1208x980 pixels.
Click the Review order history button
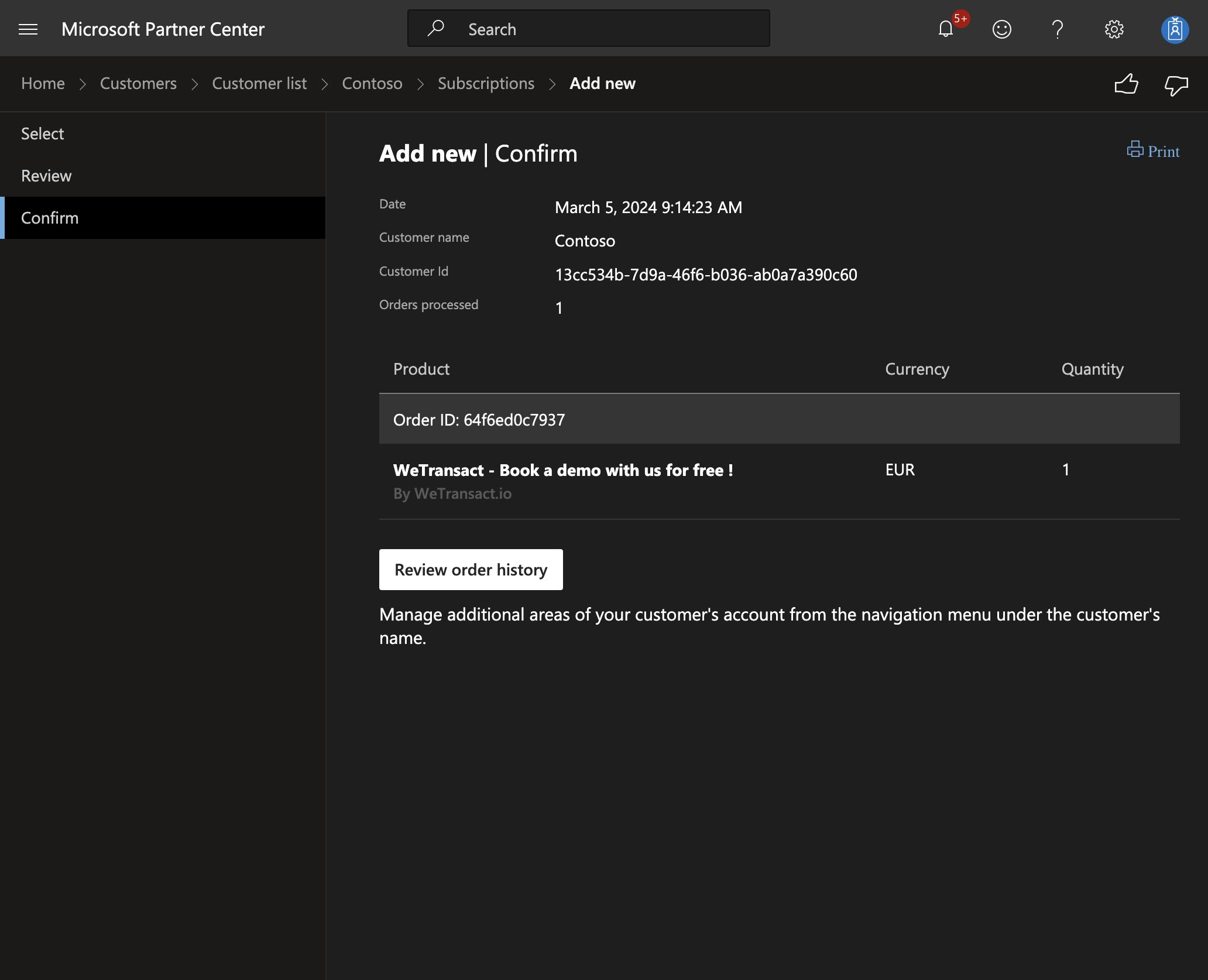(471, 570)
